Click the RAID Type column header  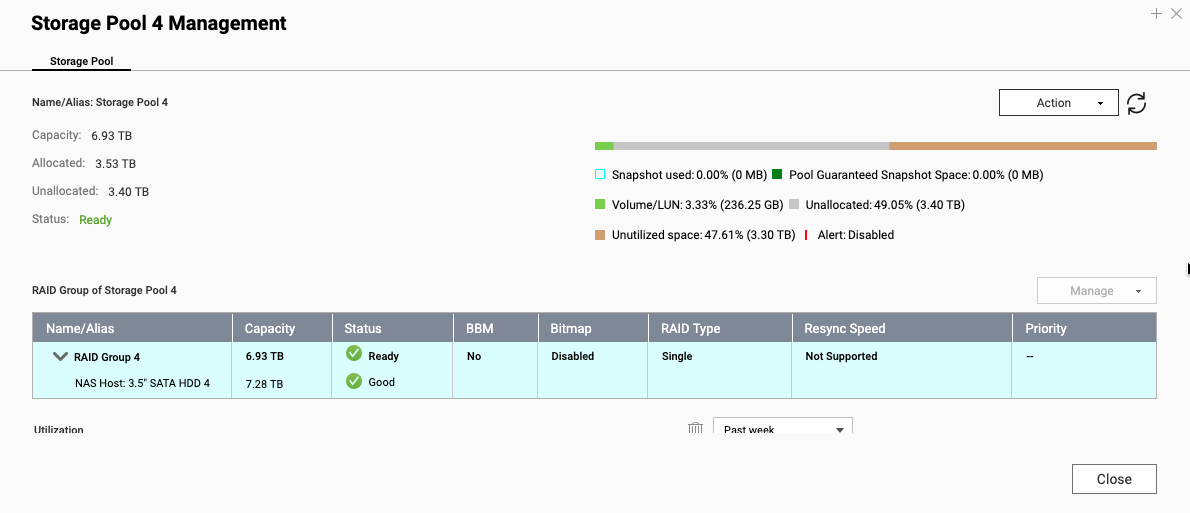pyautogui.click(x=690, y=328)
